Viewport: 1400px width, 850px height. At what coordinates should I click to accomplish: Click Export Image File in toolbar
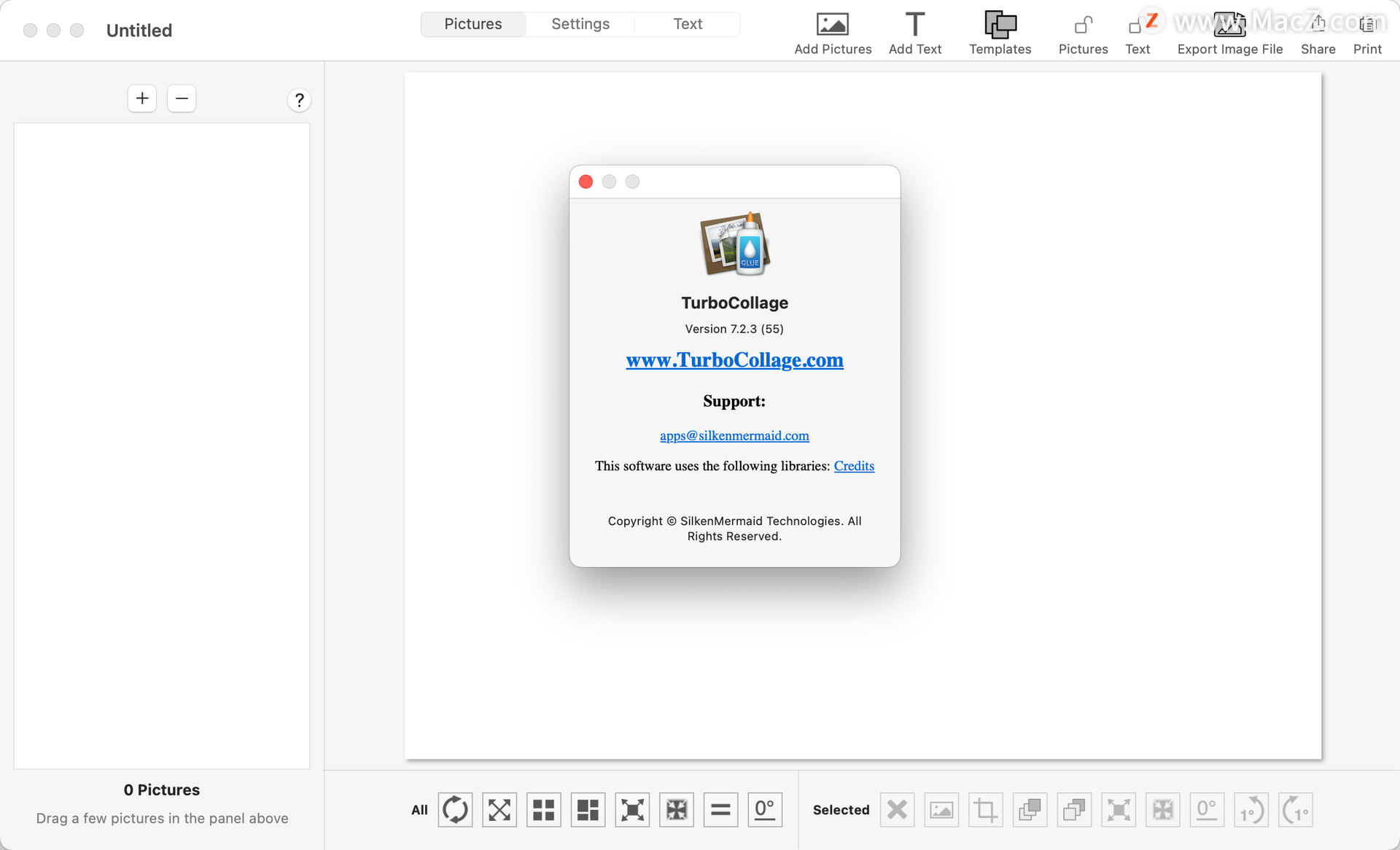(x=1229, y=25)
